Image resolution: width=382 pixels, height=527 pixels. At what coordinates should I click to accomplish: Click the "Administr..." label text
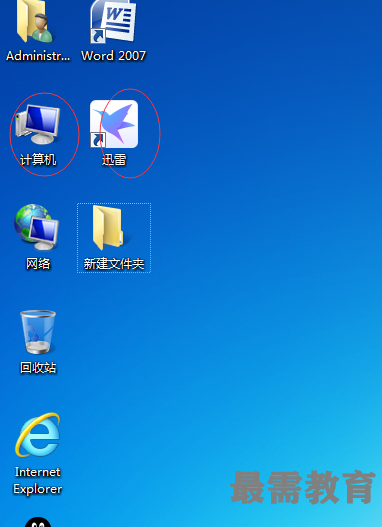(x=38, y=56)
